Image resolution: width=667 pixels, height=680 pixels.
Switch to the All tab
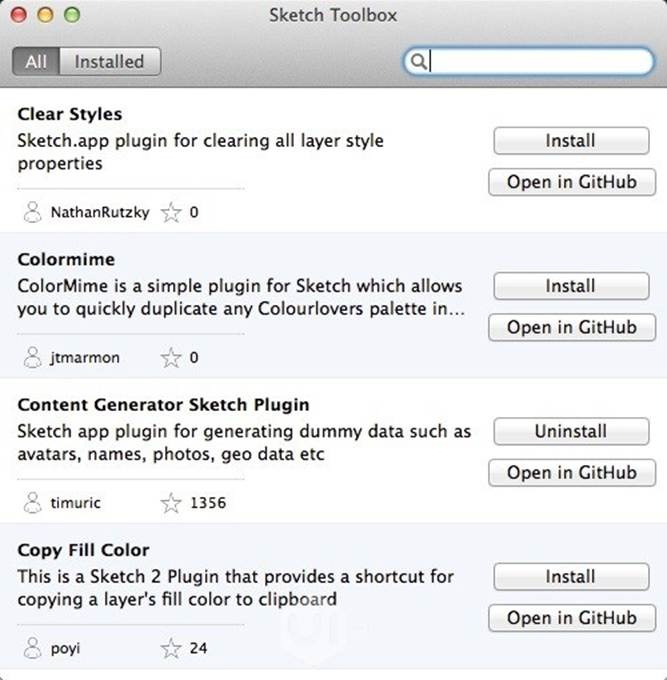pyautogui.click(x=37, y=61)
